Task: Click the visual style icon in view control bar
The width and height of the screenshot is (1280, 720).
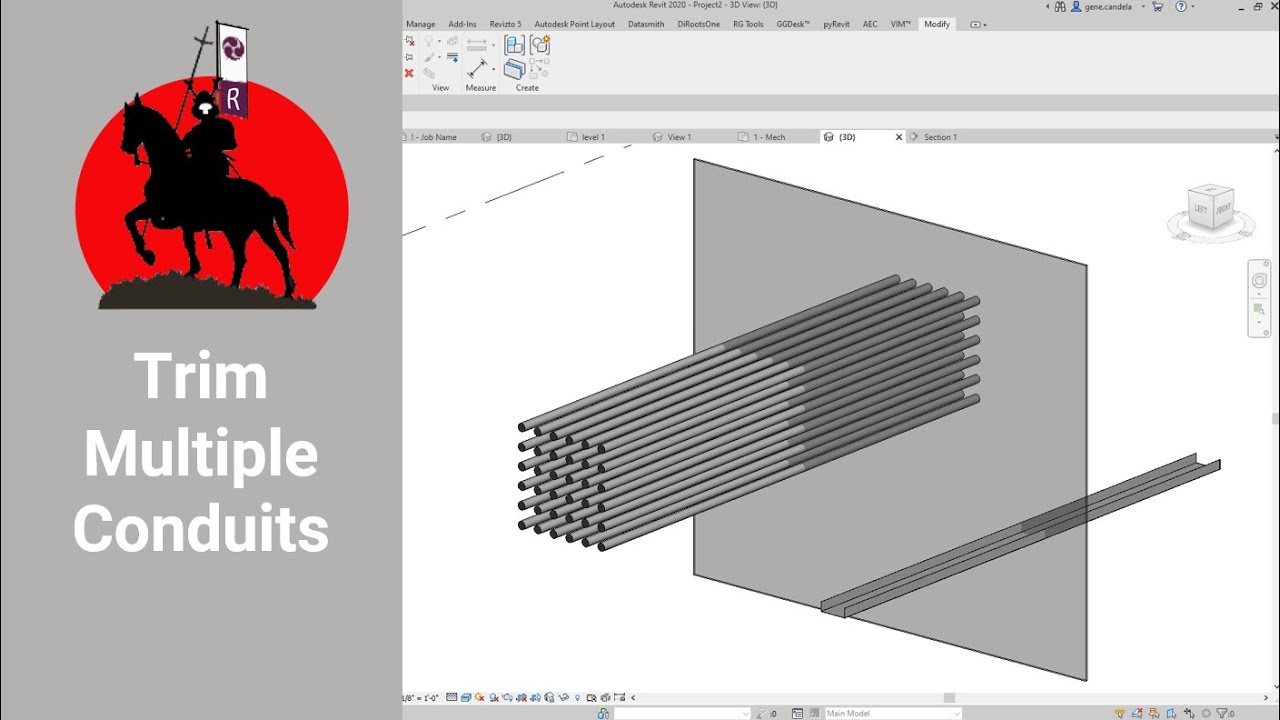Action: click(x=466, y=697)
